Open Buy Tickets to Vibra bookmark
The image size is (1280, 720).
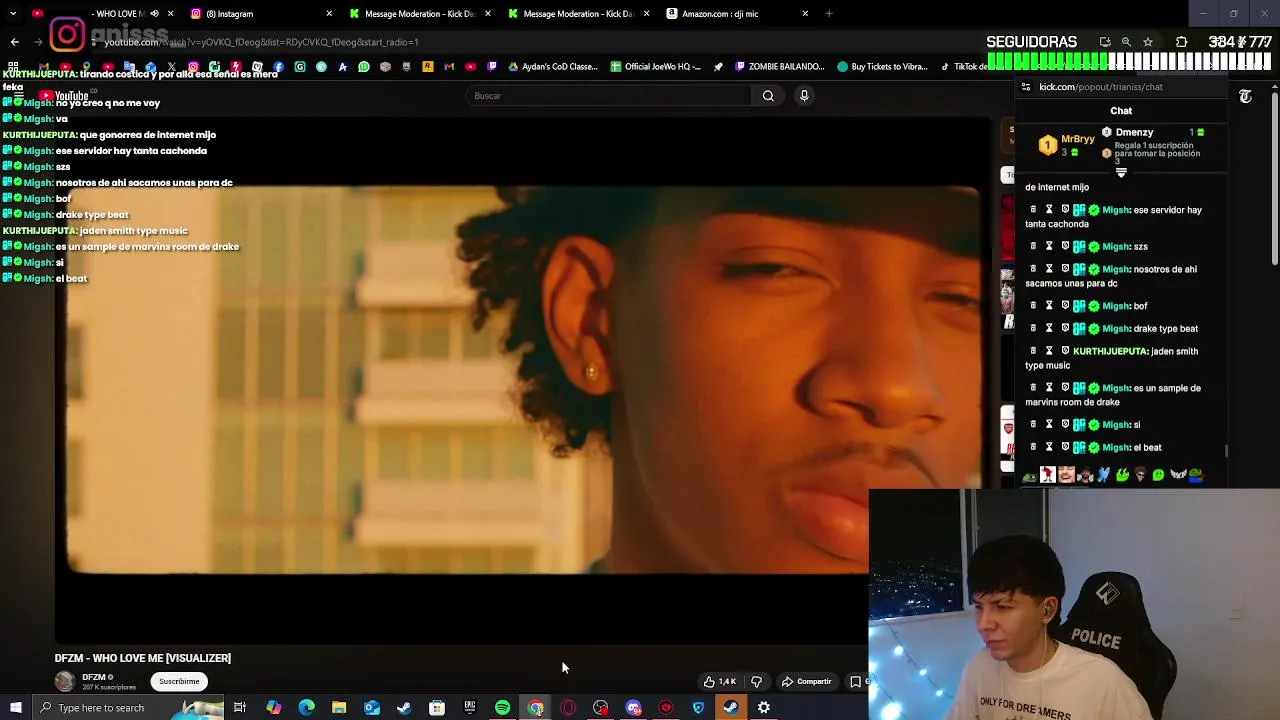click(x=883, y=67)
